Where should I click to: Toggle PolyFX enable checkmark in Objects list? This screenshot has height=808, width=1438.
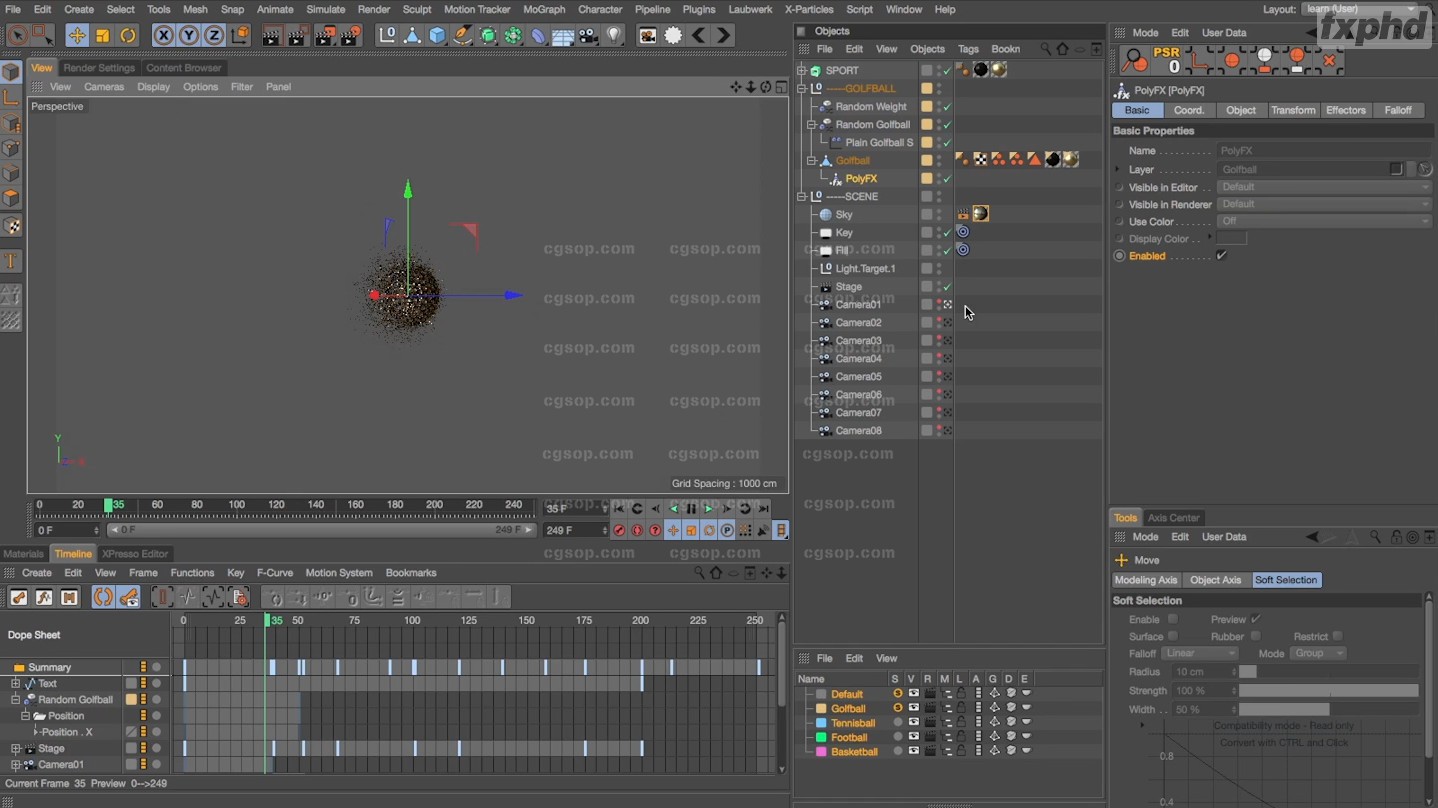947,179
